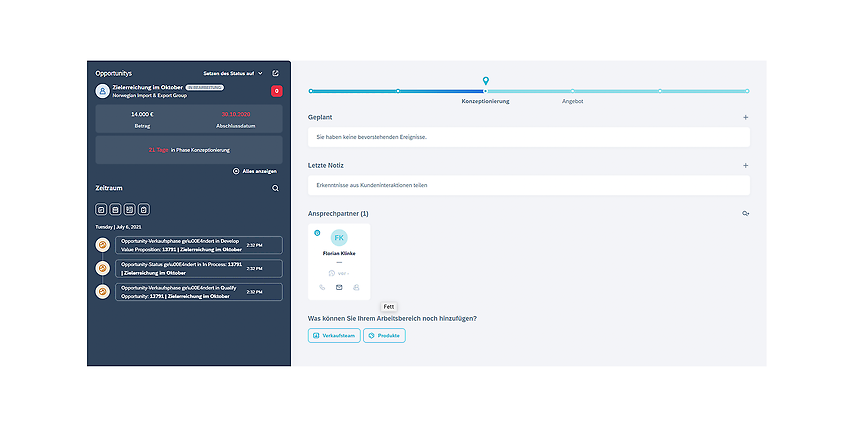Click the person profile icon on contact card
Screen dimensions: 850x425
[356, 287]
